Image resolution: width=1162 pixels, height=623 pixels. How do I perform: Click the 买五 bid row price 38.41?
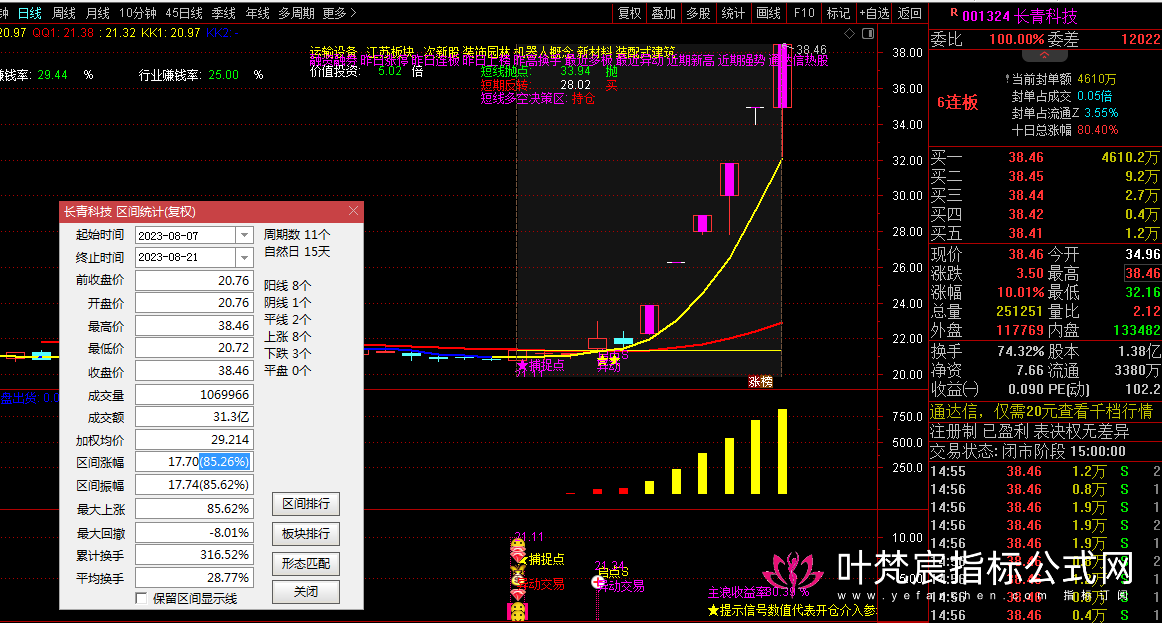pyautogui.click(x=1026, y=233)
